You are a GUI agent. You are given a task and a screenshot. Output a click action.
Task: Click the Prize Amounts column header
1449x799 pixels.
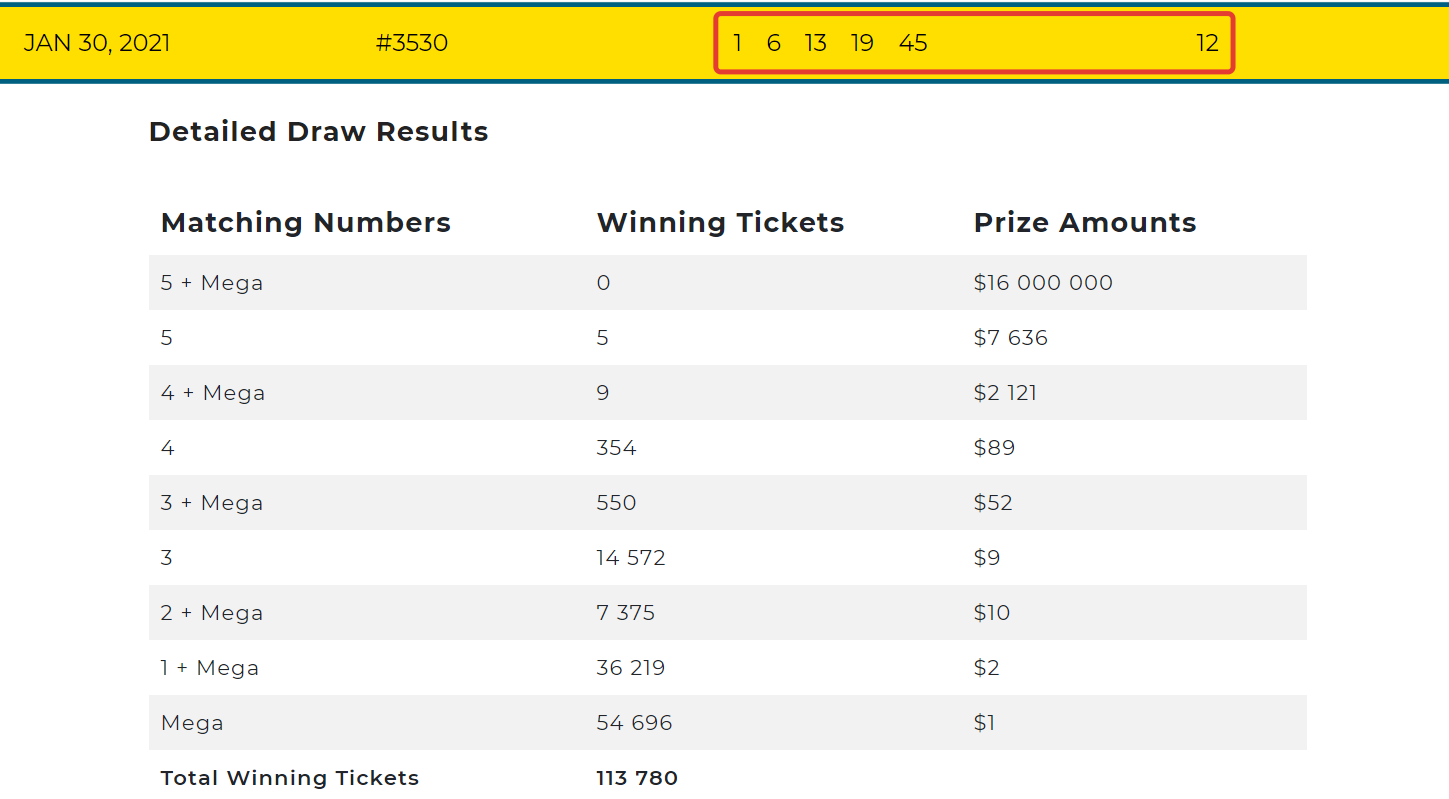pos(1085,222)
